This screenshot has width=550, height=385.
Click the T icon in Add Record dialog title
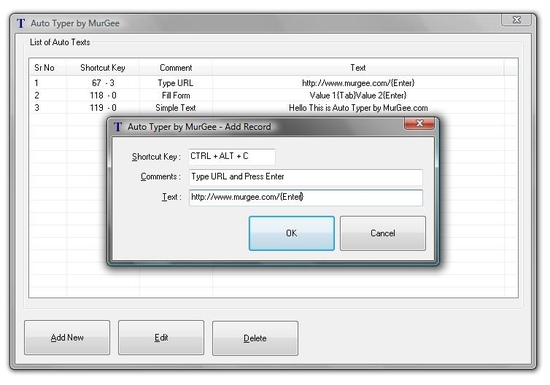click(x=118, y=127)
